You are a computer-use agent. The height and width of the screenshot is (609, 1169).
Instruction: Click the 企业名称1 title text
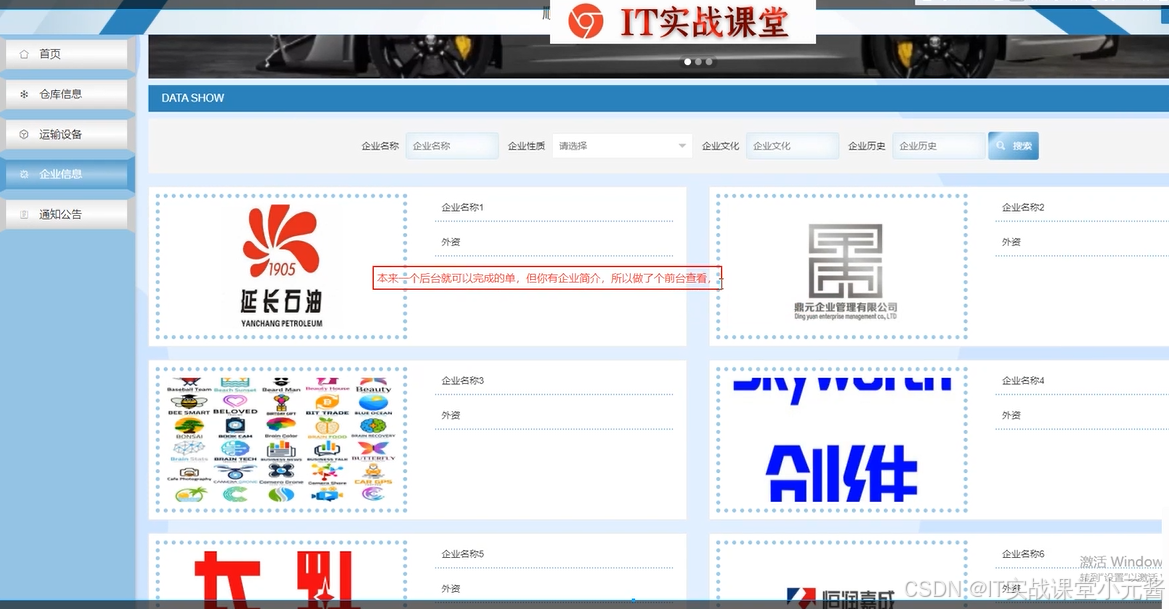462,207
